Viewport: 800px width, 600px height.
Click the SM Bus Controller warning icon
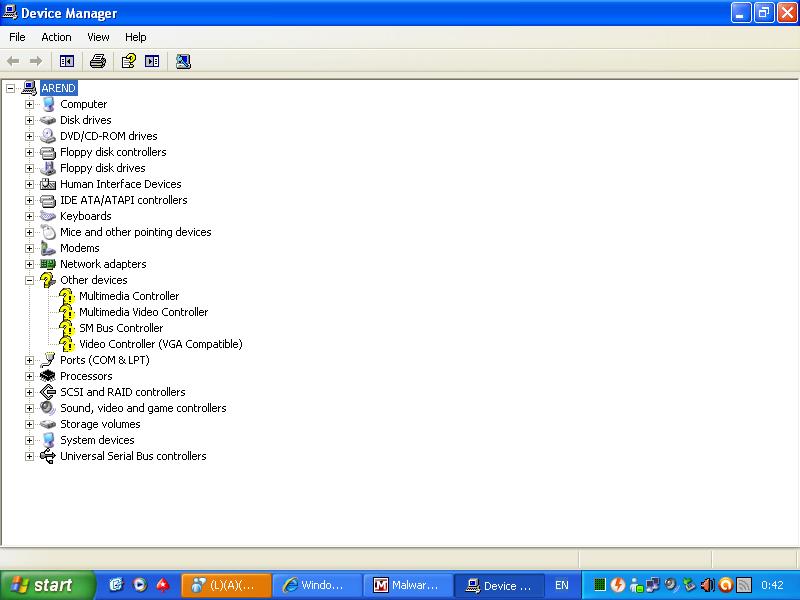tap(66, 328)
